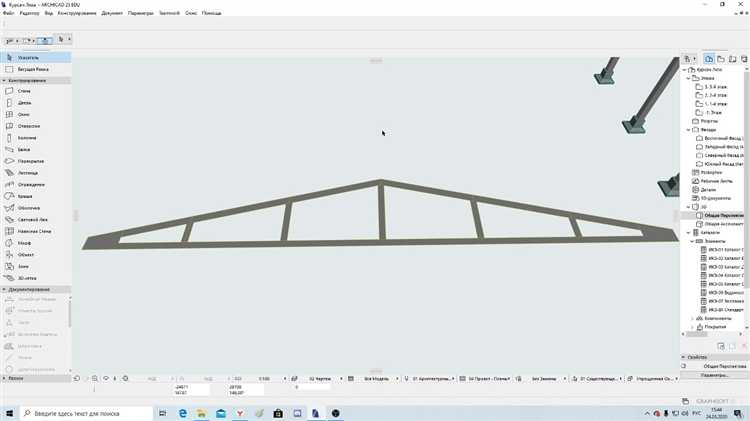This screenshot has height=421, width=750.
Task: Click zoom magnifier icon in bottom bar
Action: [95, 378]
